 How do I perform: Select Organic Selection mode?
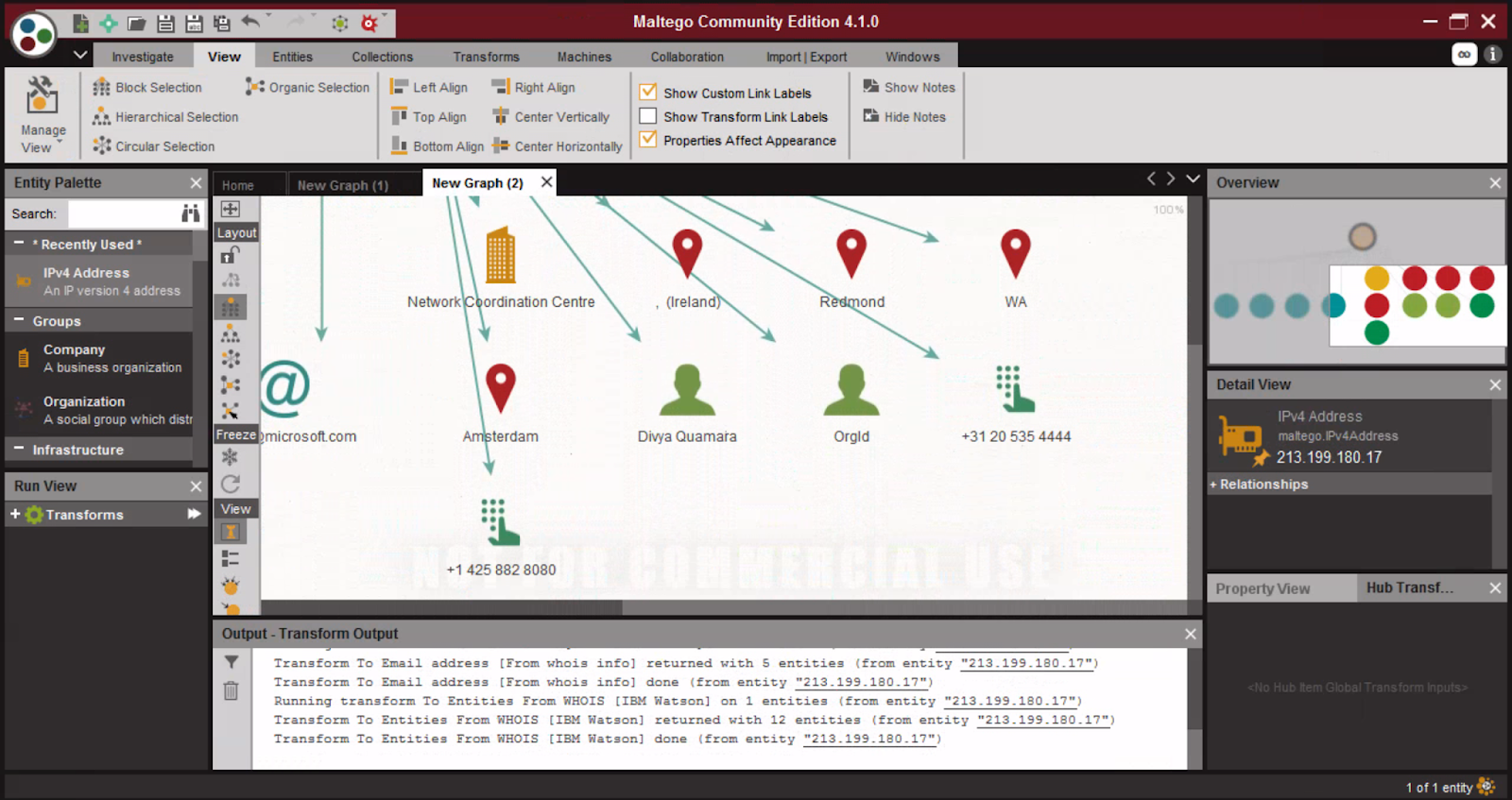[307, 87]
